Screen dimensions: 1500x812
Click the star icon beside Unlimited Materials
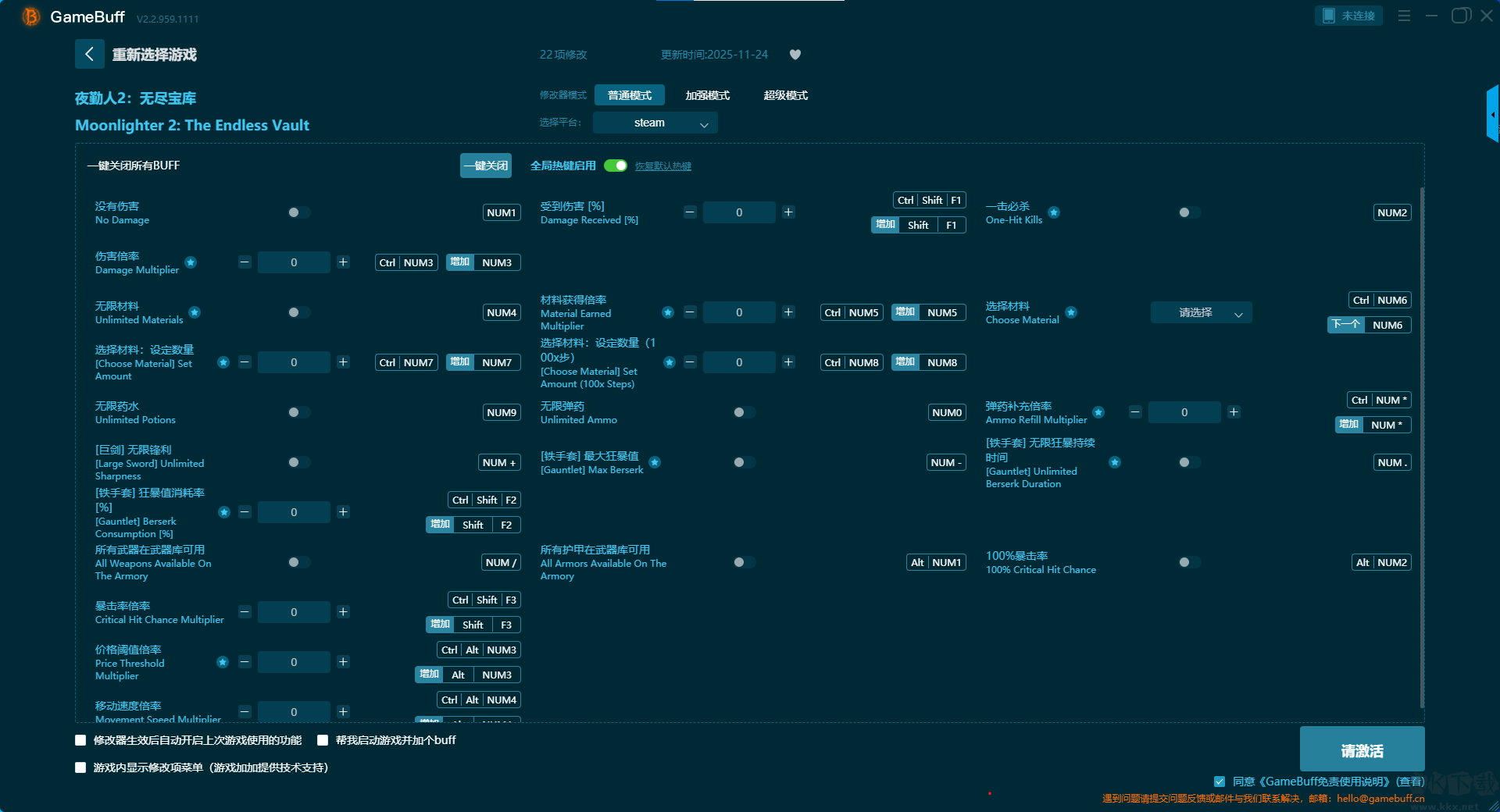pyautogui.click(x=195, y=312)
